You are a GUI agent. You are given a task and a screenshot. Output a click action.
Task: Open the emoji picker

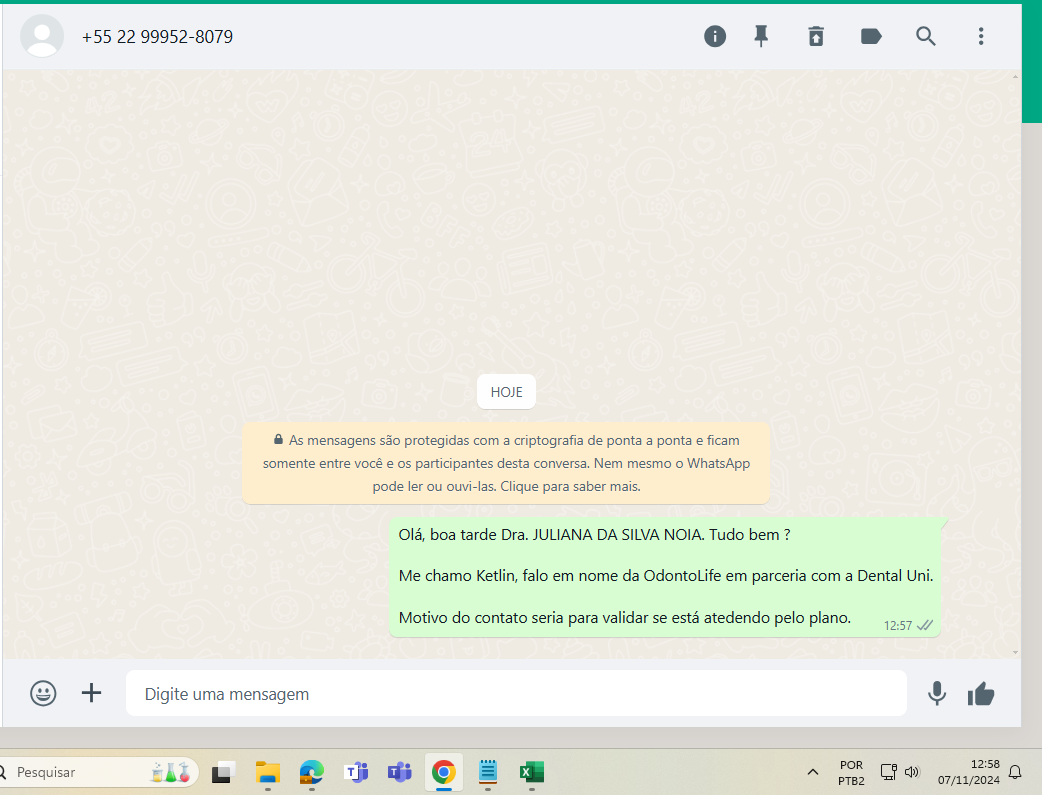pyautogui.click(x=43, y=693)
